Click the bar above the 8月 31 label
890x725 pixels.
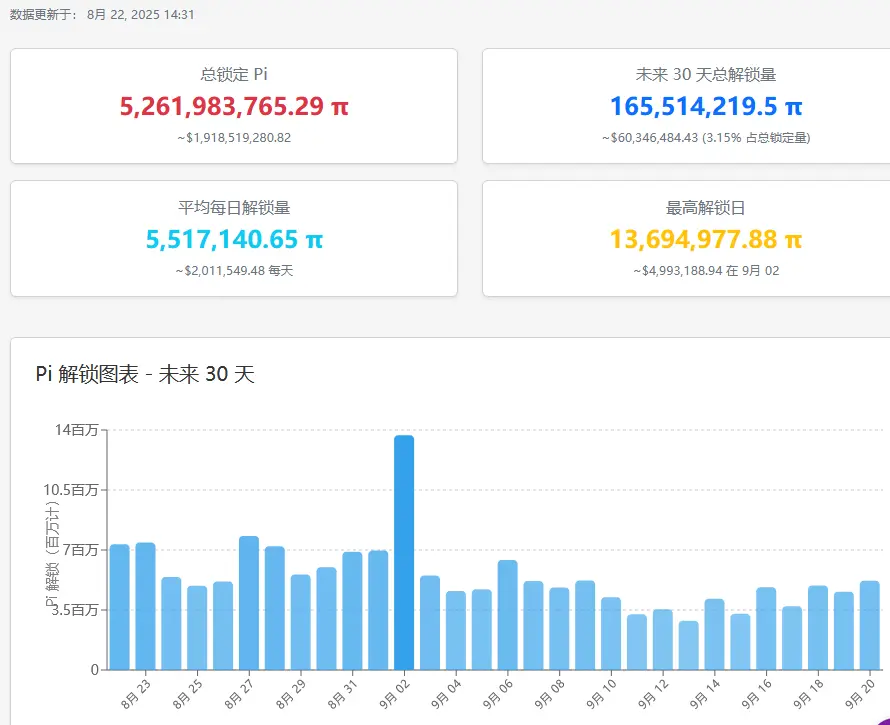(x=352, y=611)
